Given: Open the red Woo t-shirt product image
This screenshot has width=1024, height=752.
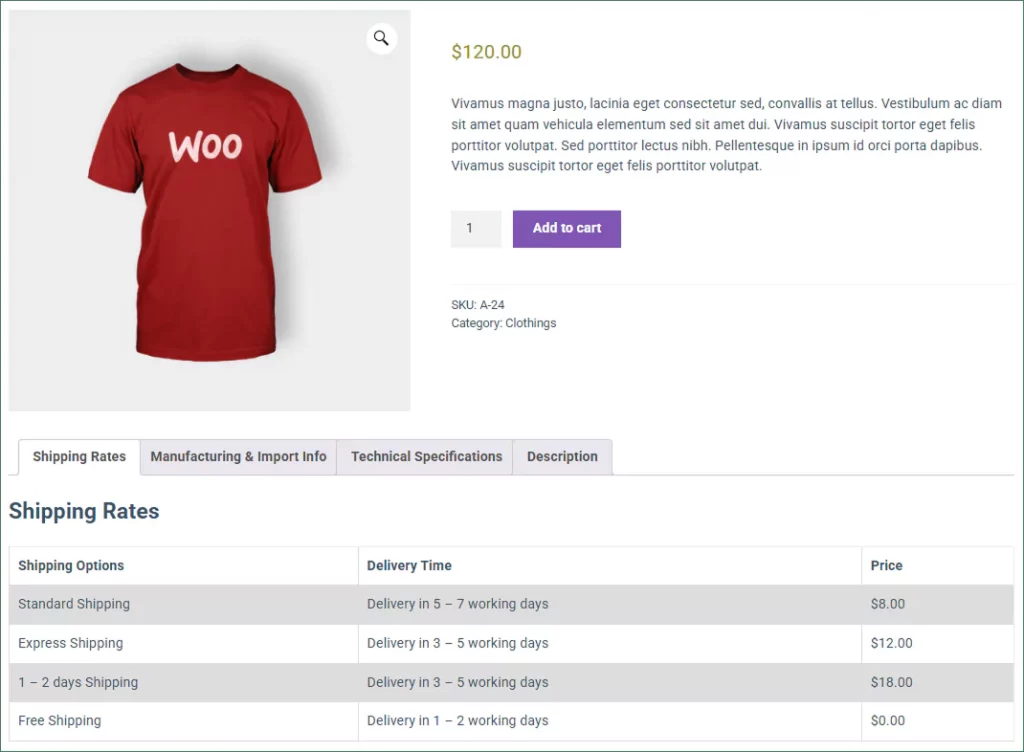Looking at the screenshot, I should pyautogui.click(x=209, y=210).
